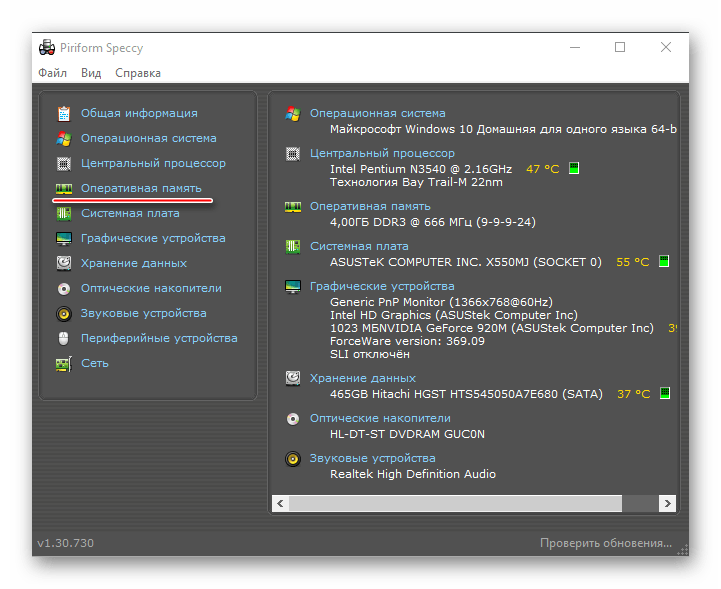
Task: Select Оптические накопители in sidebar
Action: tap(151, 288)
